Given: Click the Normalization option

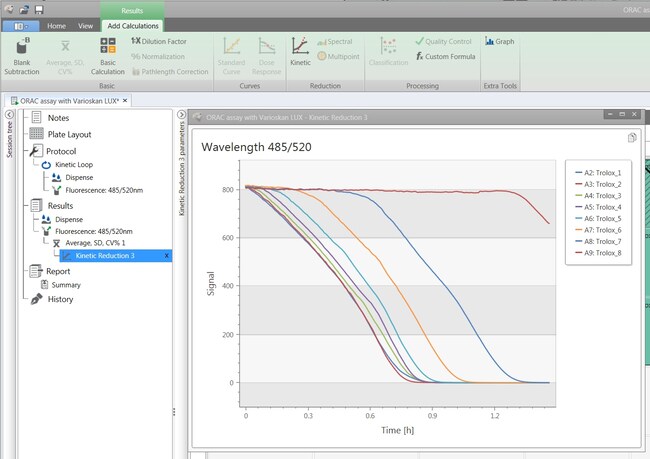Looking at the screenshot, I should click(158, 56).
